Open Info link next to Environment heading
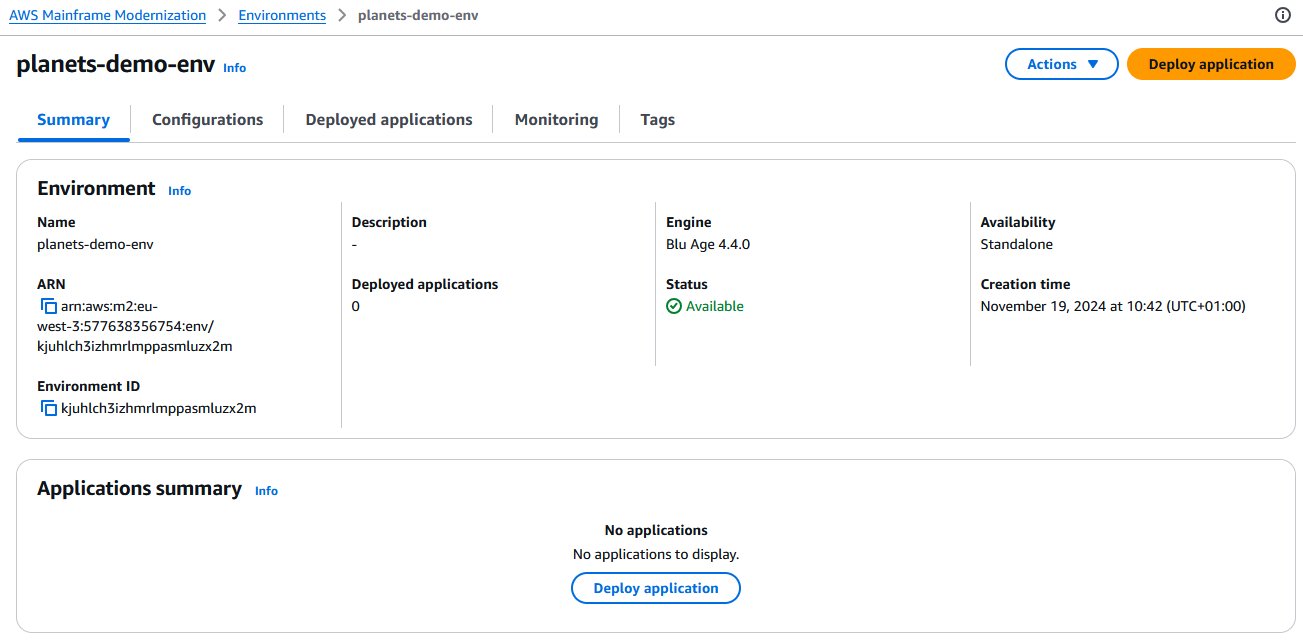This screenshot has height=640, width=1303. (x=179, y=191)
